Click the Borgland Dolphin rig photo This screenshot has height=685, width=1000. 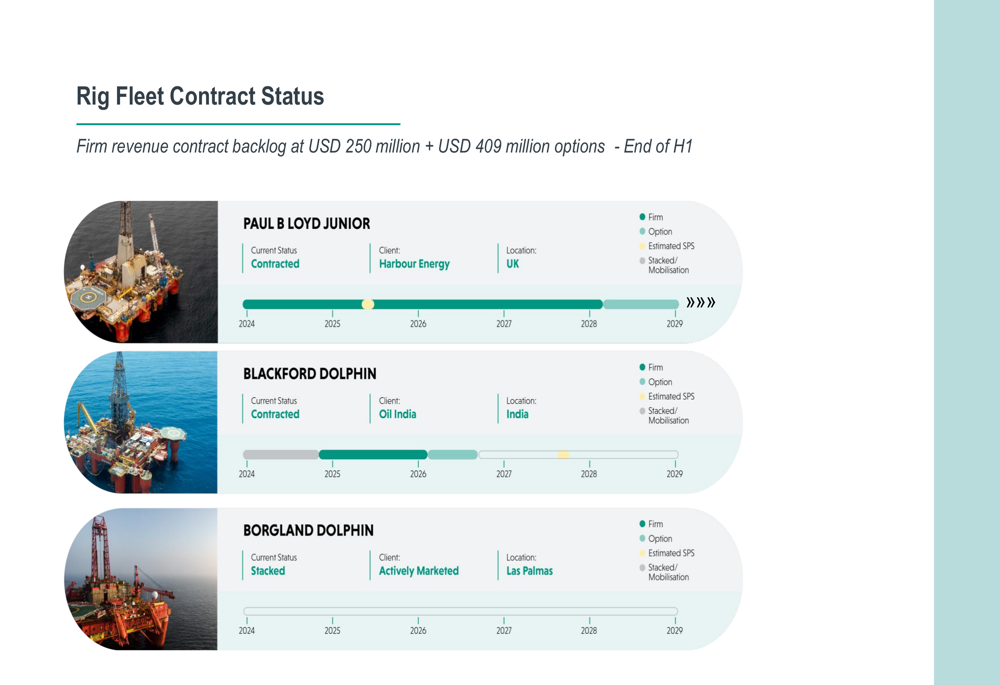click(141, 579)
